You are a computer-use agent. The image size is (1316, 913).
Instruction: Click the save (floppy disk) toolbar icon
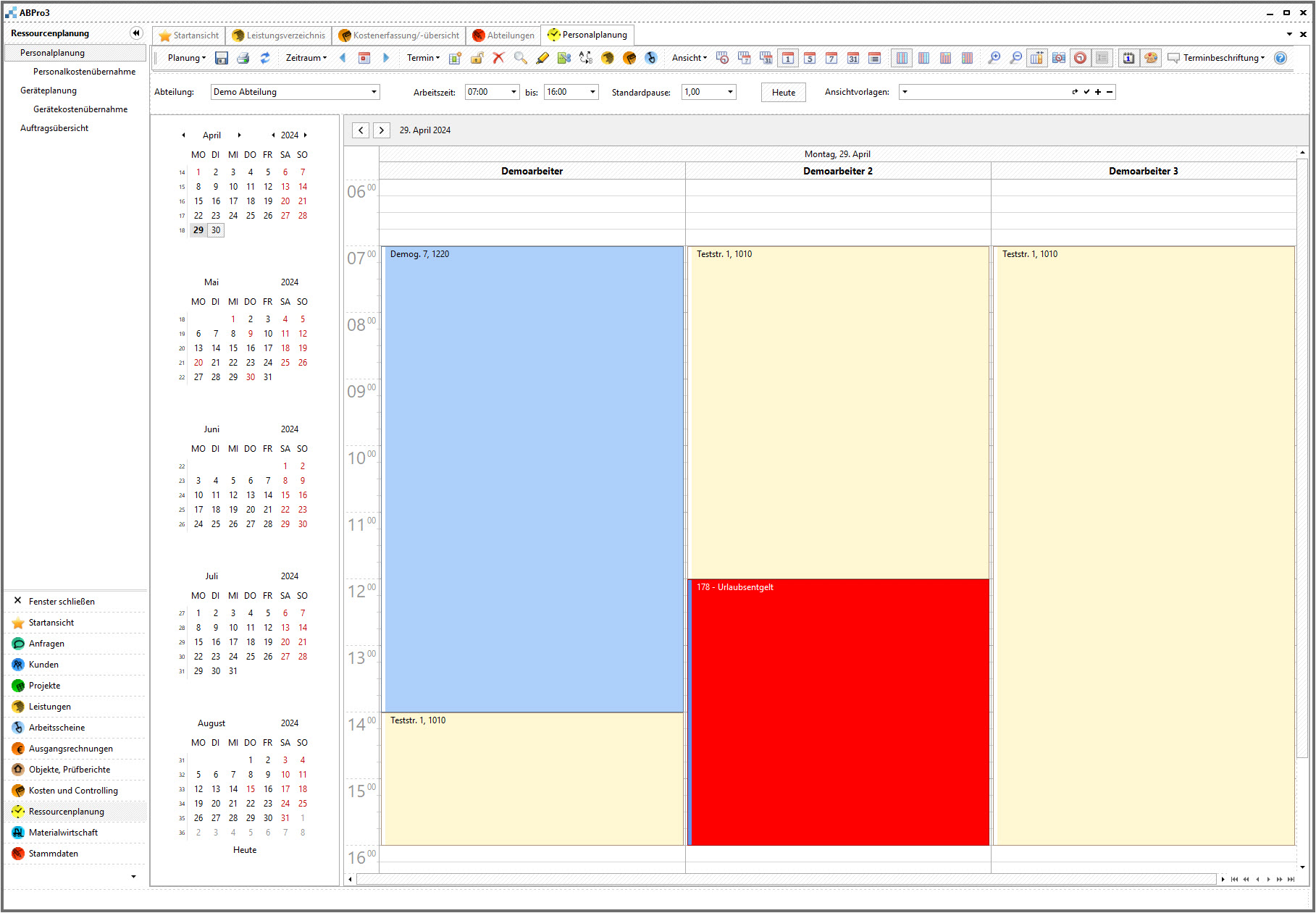222,58
